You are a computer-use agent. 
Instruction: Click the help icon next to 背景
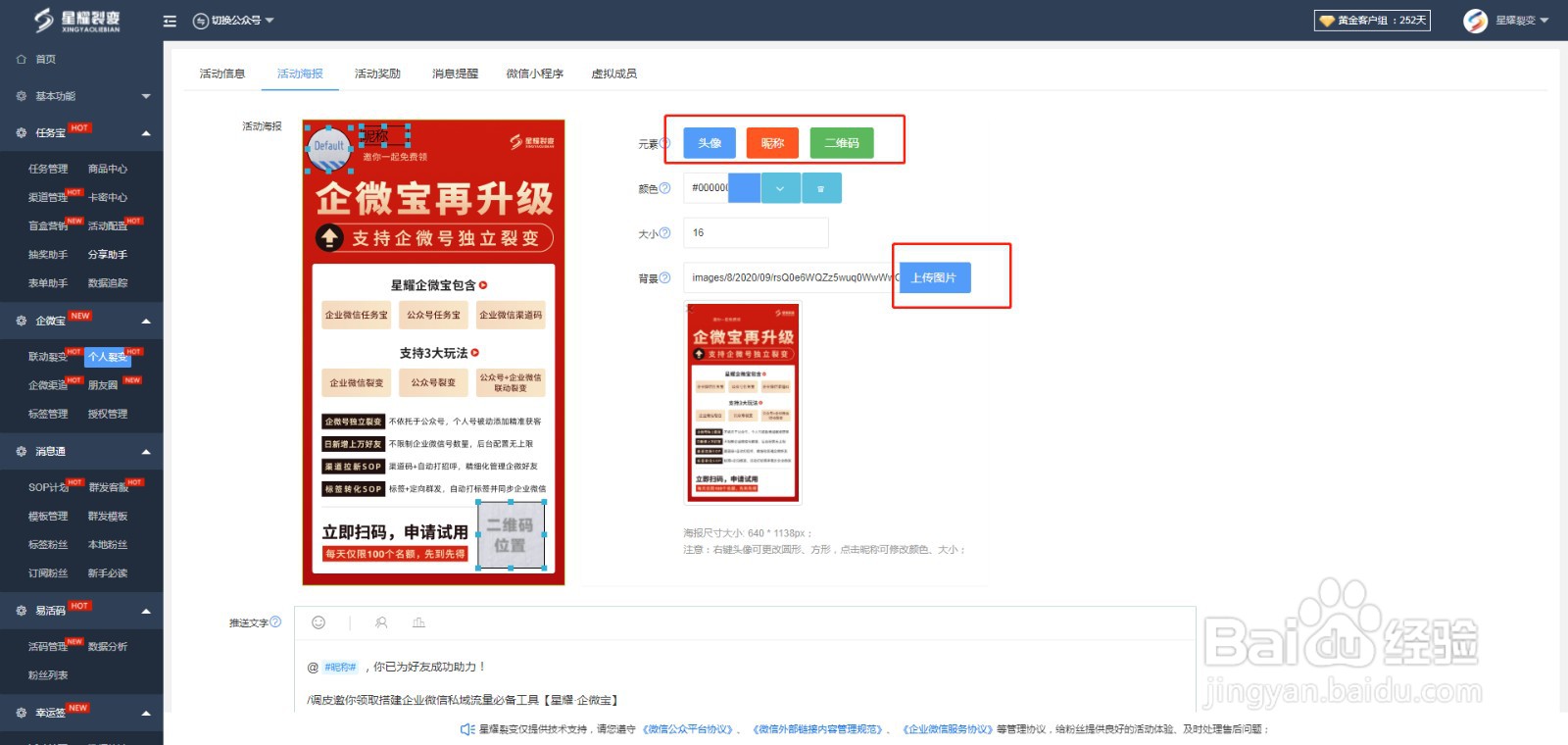point(665,278)
